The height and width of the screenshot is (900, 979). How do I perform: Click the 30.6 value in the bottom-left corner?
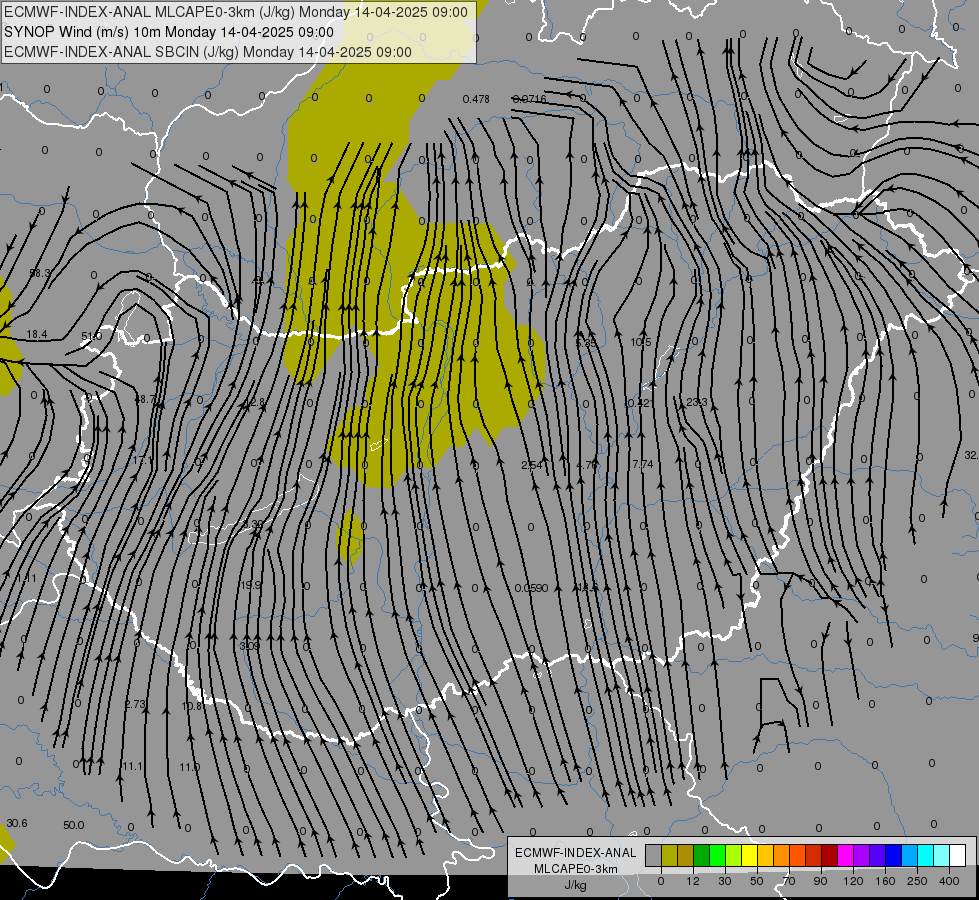tap(17, 823)
